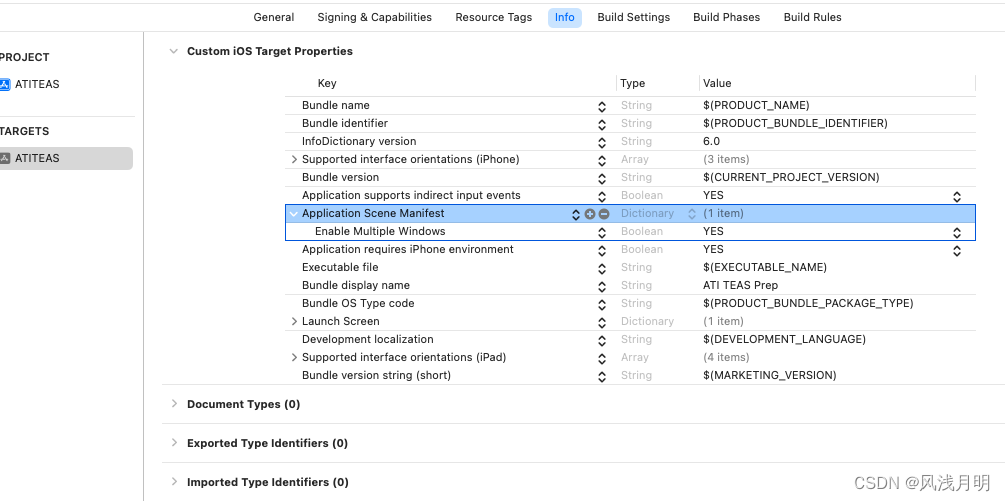
Task: Select the $(PRODUCT_BUNDLE_PACKAGE_TYPE) value
Action: pos(808,303)
